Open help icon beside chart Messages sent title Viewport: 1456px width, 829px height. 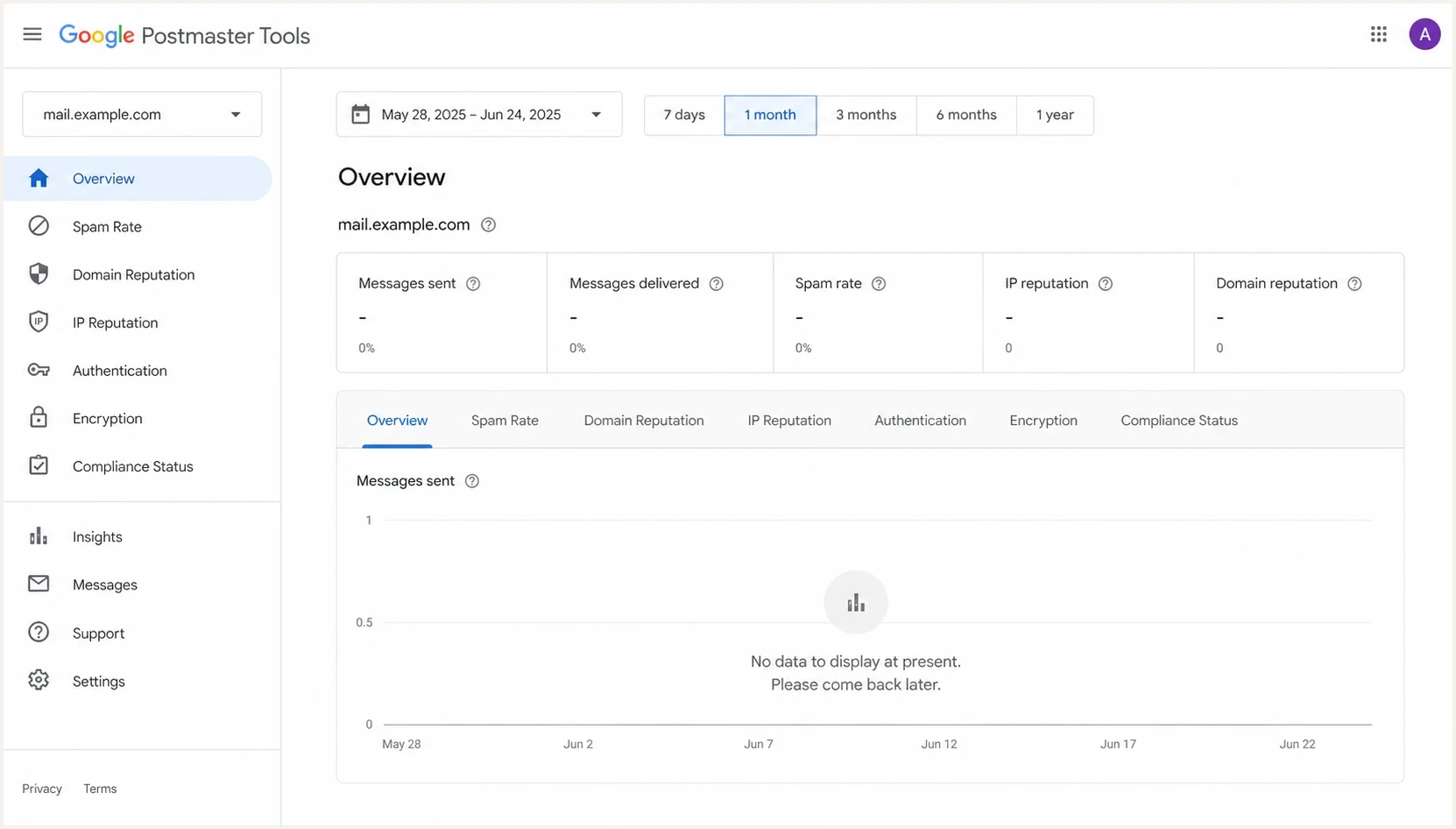click(x=472, y=481)
